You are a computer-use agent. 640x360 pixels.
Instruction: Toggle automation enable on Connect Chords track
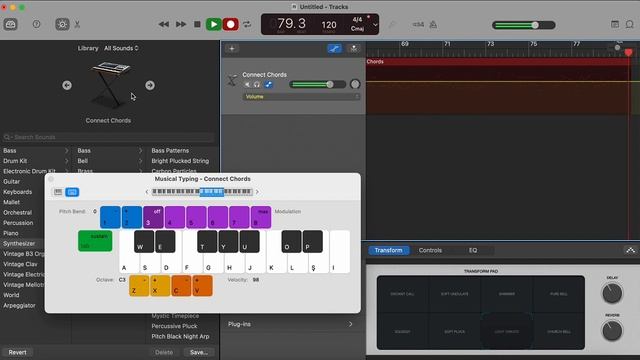[268, 84]
